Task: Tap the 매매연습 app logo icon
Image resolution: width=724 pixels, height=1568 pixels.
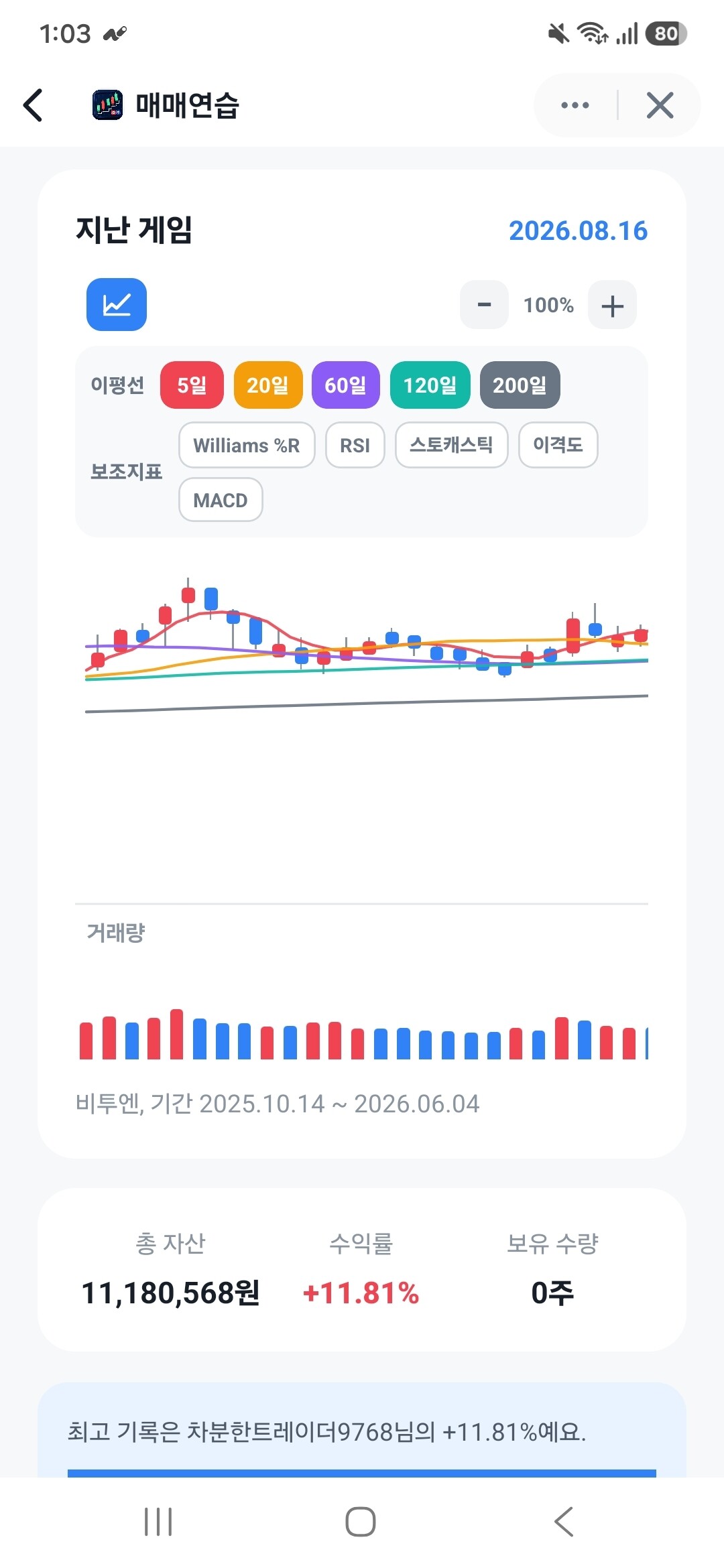Action: click(x=107, y=105)
